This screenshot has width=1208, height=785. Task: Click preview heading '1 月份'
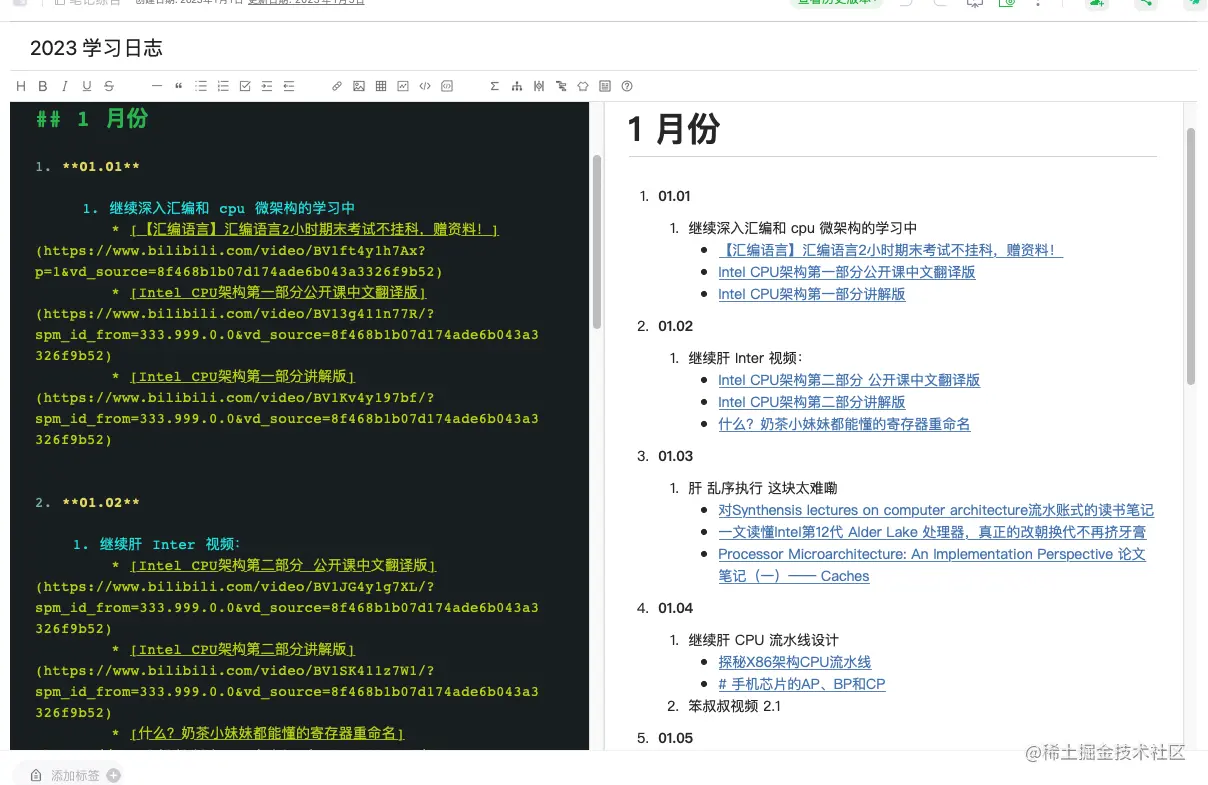pos(674,129)
